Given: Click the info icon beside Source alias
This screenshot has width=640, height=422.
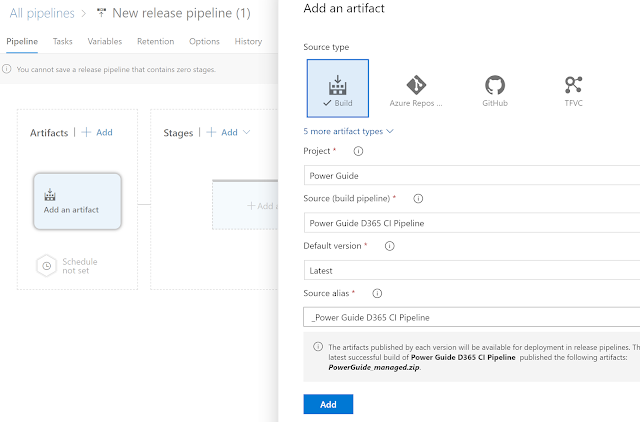Looking at the screenshot, I should [377, 294].
